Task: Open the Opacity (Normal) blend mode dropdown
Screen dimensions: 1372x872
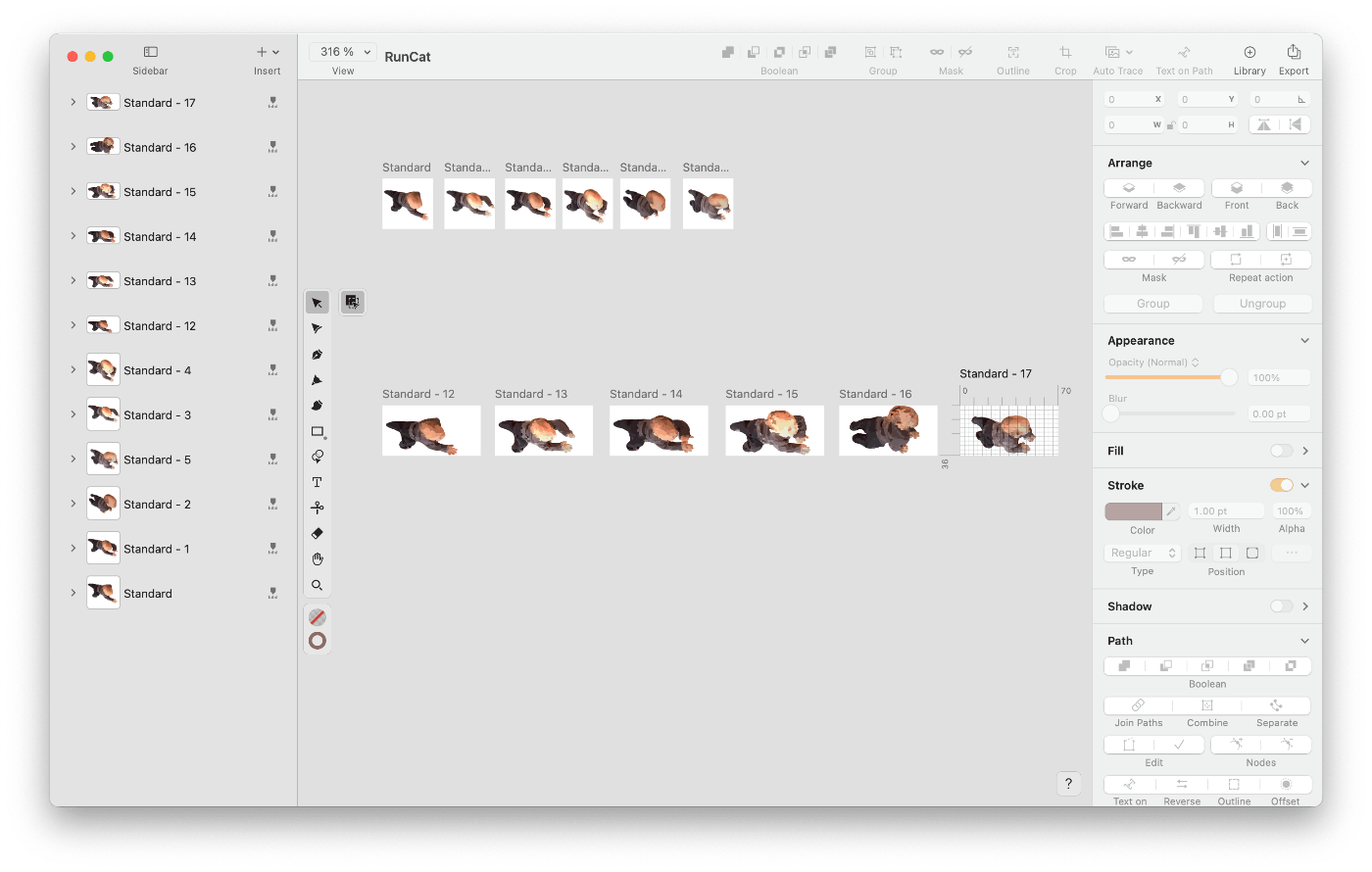Action: click(x=1154, y=363)
